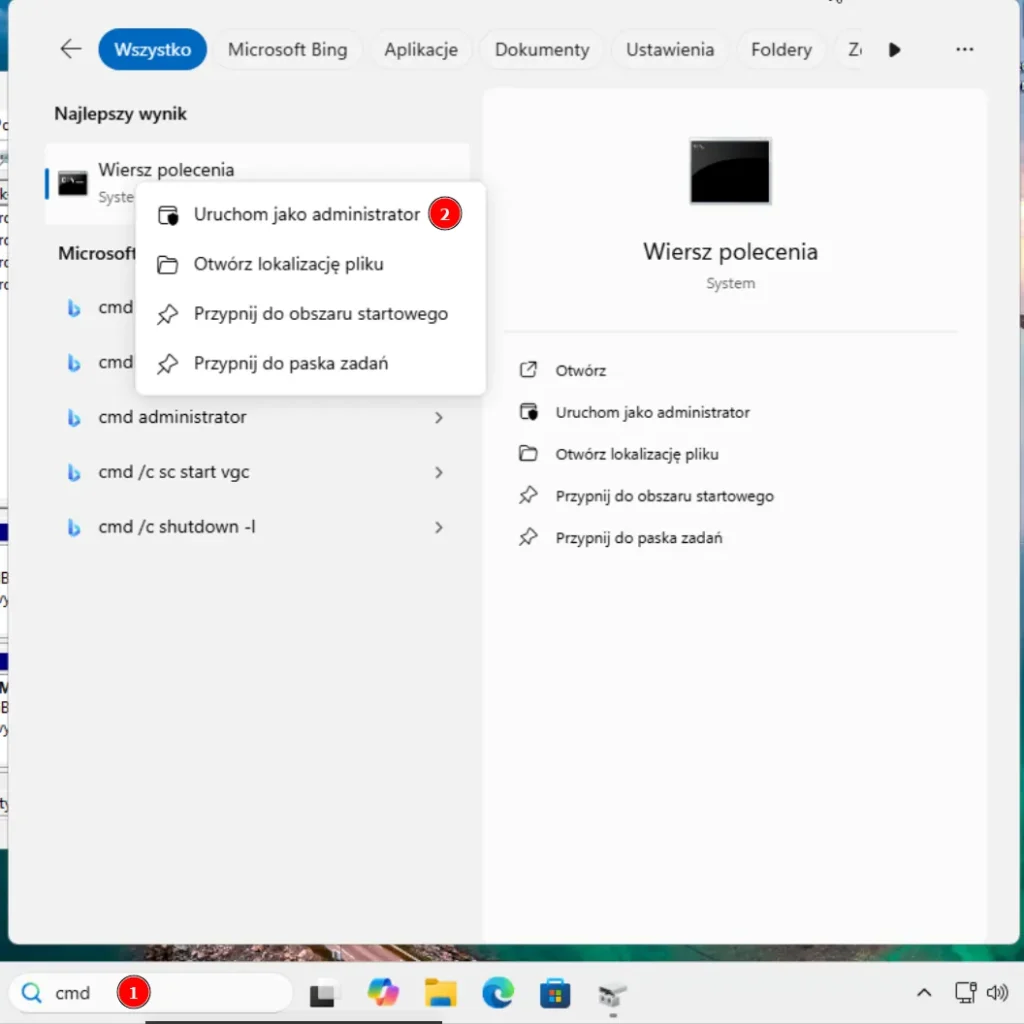Click the large Command Prompt preview icon

pyautogui.click(x=730, y=171)
